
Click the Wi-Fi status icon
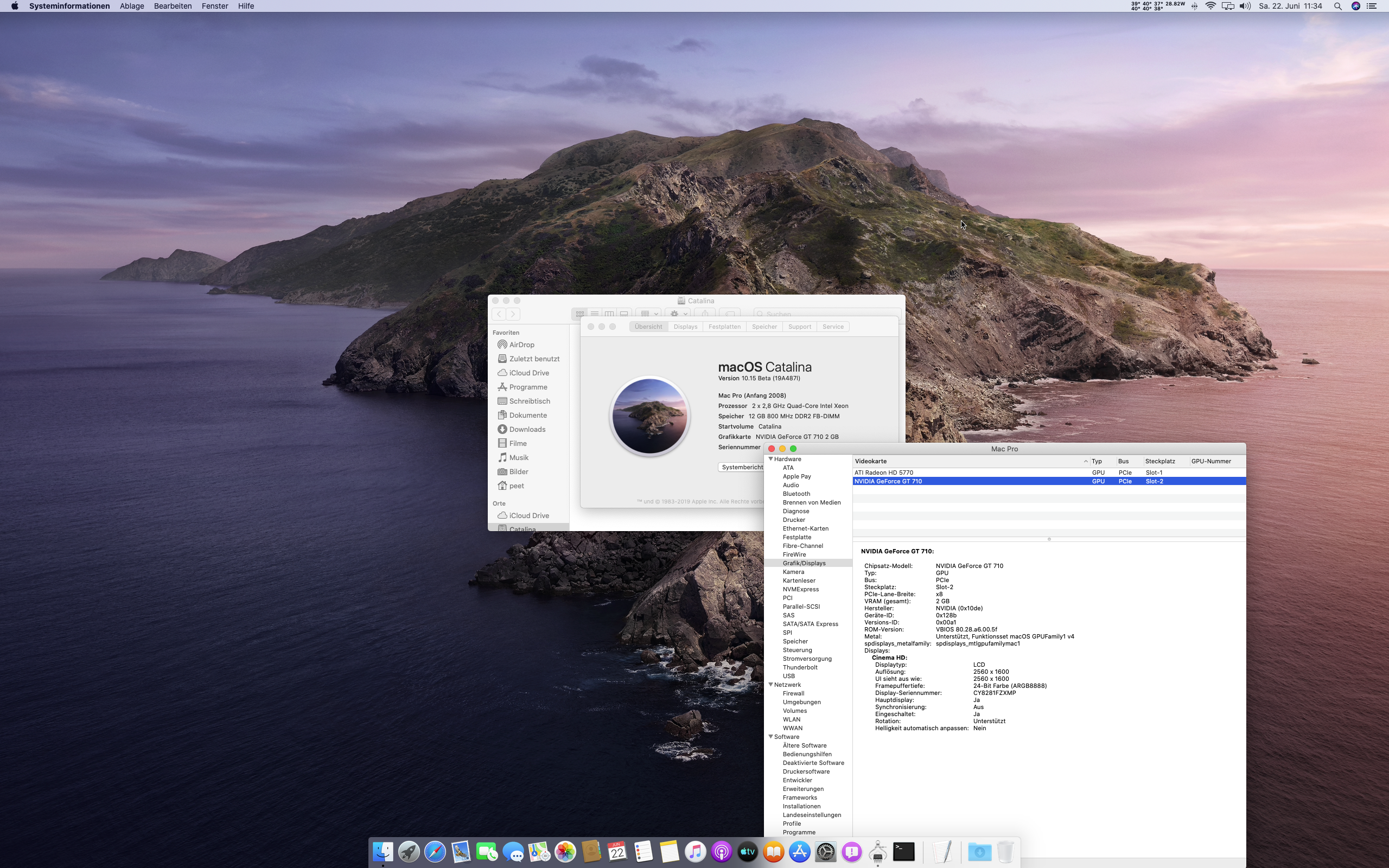1210,7
